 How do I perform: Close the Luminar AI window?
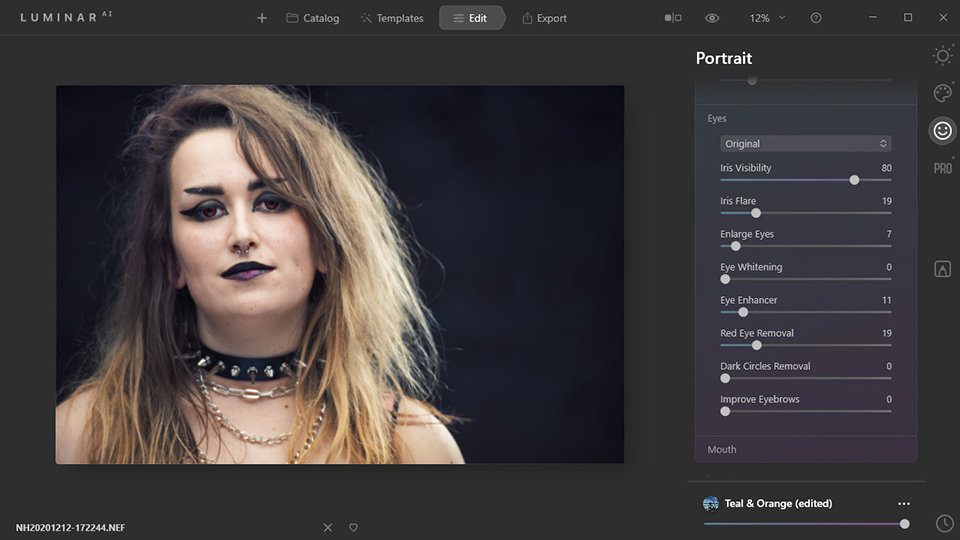(943, 18)
